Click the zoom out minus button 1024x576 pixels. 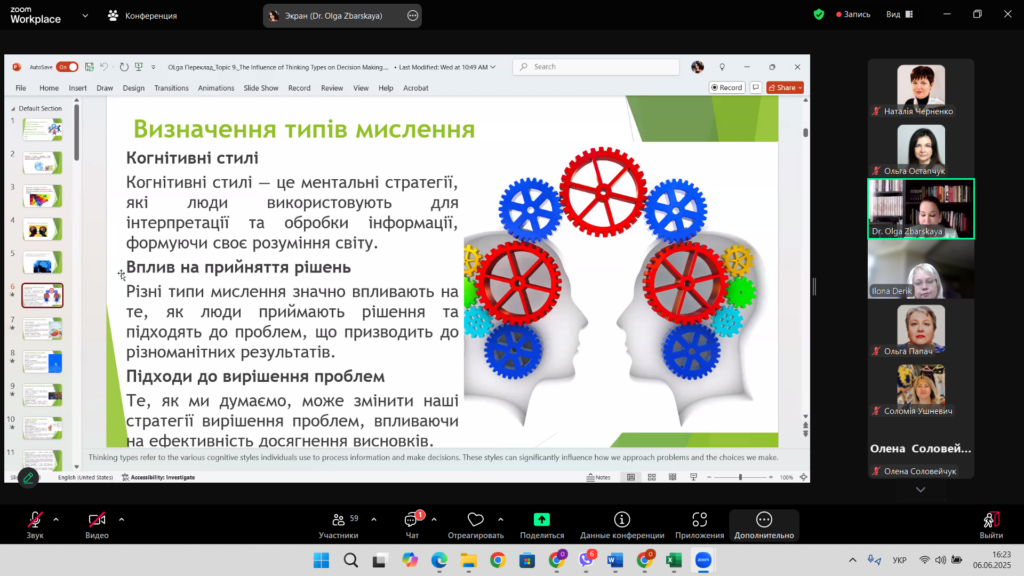pos(709,477)
